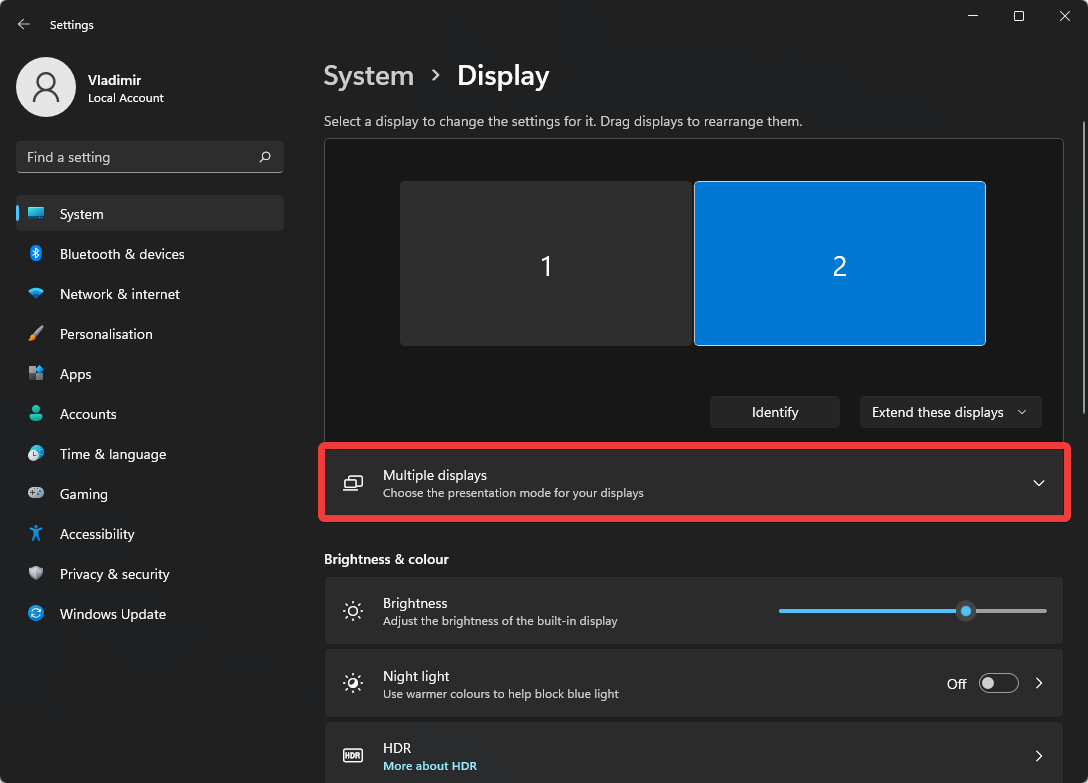Open the Extend these displays dropdown
This screenshot has height=783, width=1088.
[951, 412]
